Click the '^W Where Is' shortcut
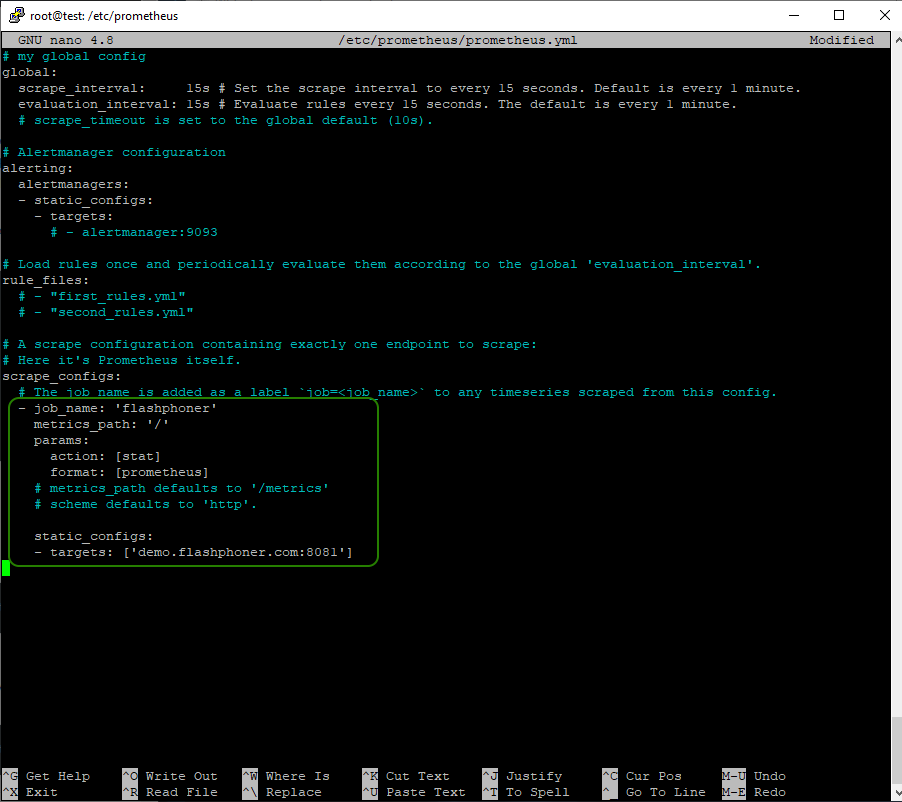 click(x=286, y=776)
